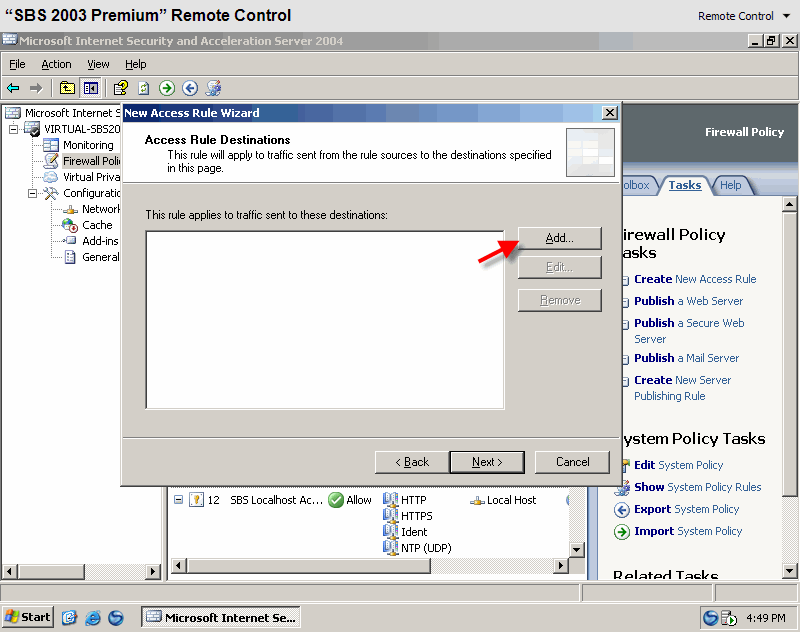The image size is (800, 632).
Task: Switch to the Tasks tab
Action: point(684,185)
